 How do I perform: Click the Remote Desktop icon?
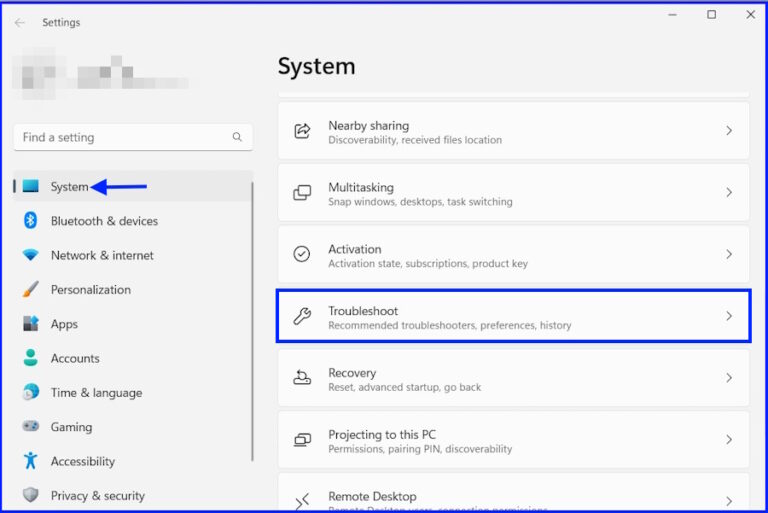tap(302, 501)
